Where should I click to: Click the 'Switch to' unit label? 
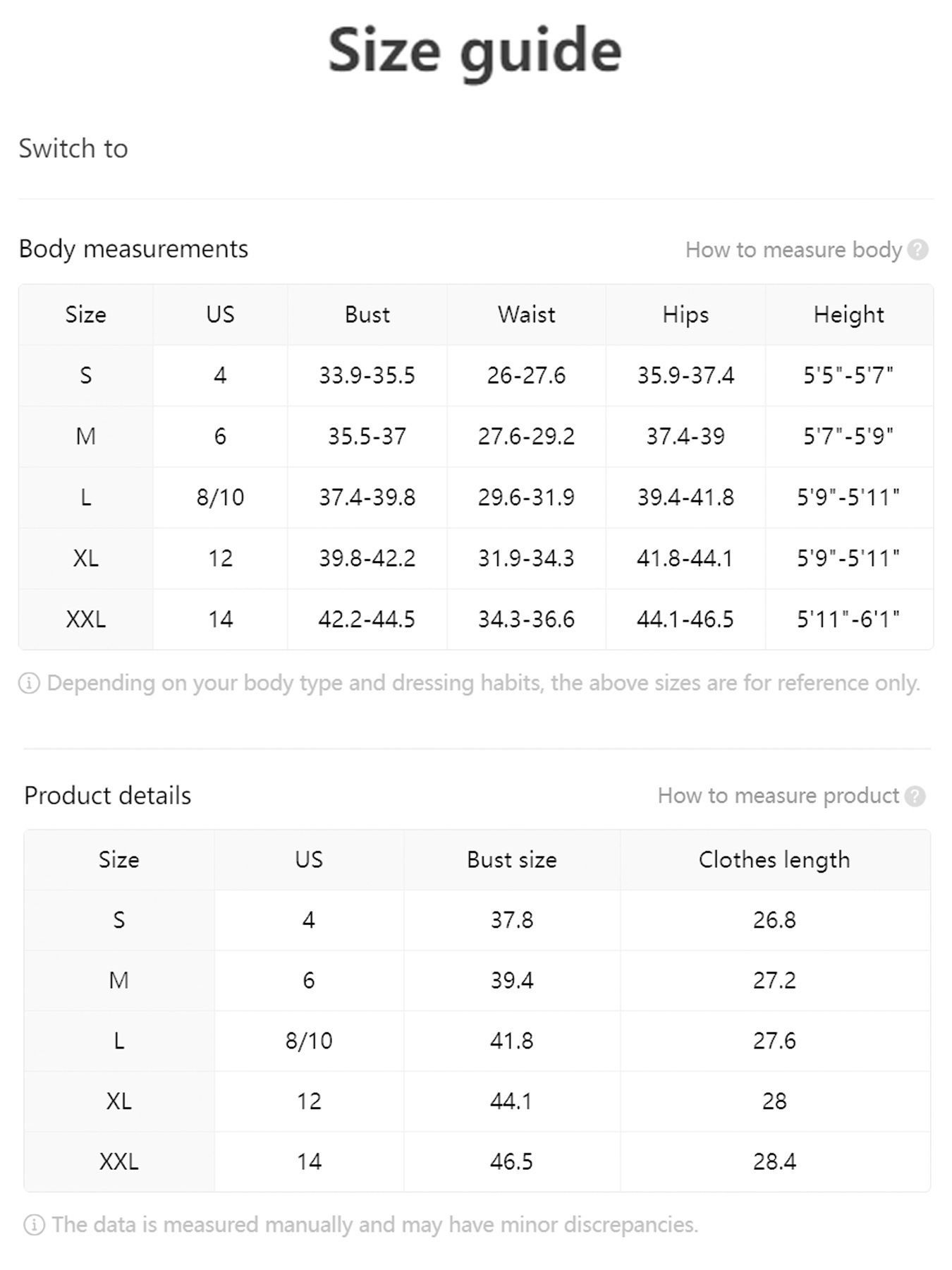click(x=73, y=149)
